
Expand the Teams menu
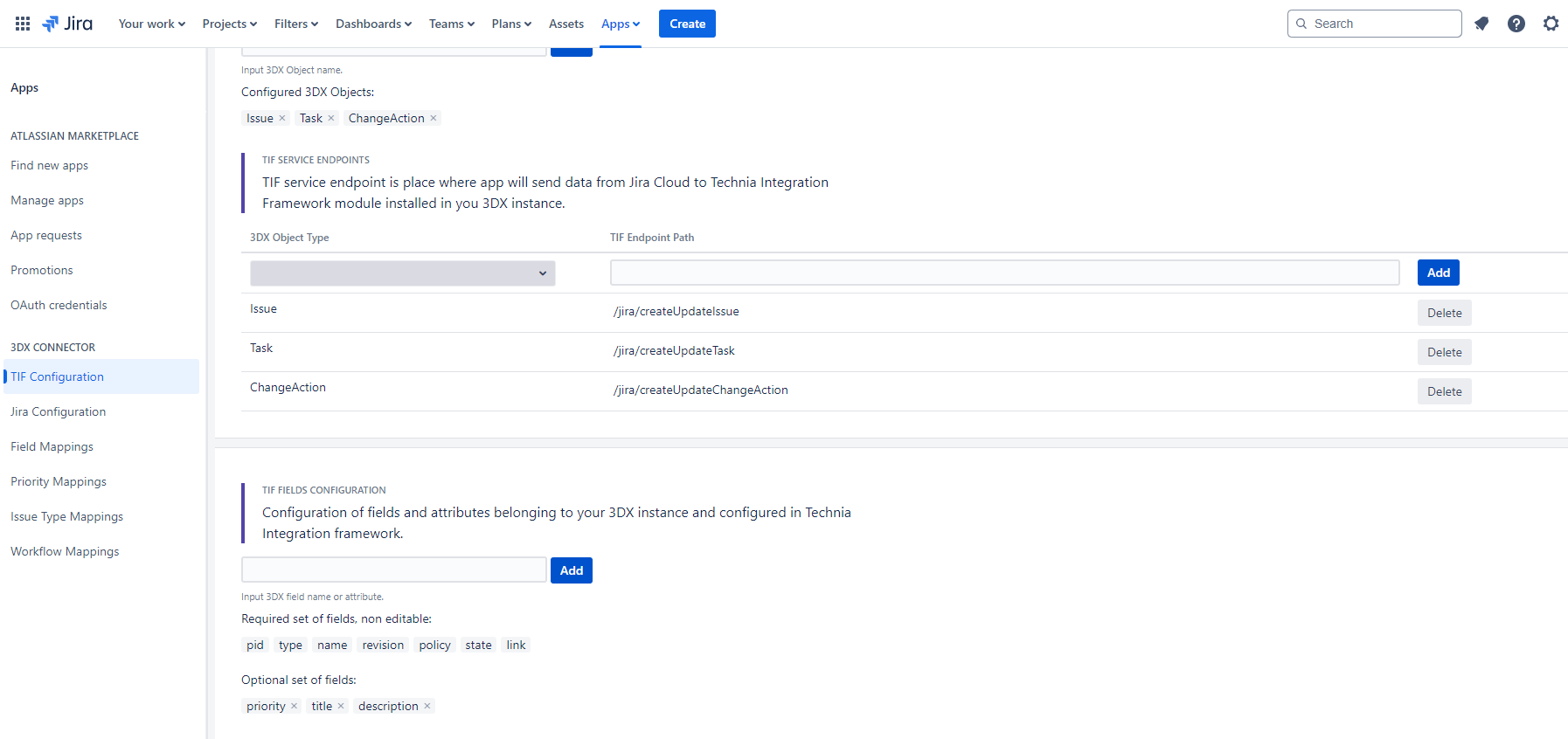pos(452,24)
